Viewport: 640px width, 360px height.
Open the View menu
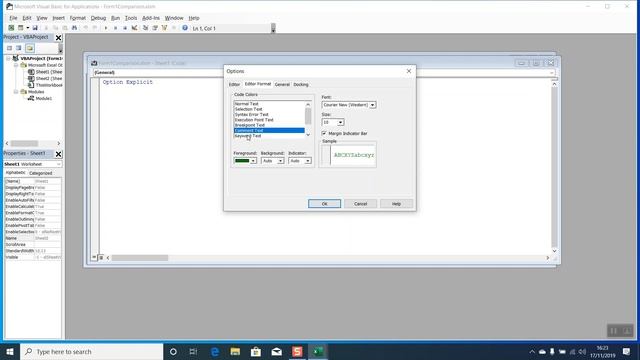[x=42, y=18]
